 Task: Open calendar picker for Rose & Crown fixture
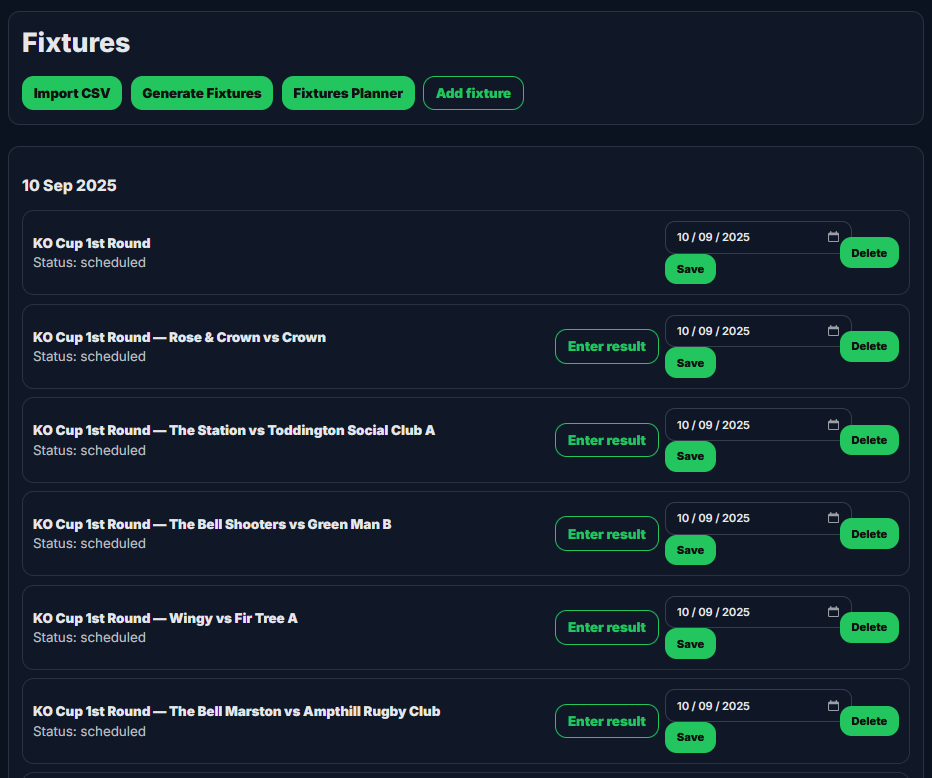(x=833, y=331)
